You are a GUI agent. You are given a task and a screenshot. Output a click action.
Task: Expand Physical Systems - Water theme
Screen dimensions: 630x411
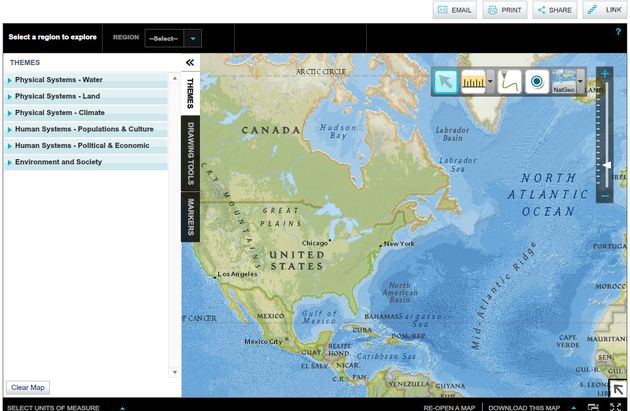(x=86, y=80)
